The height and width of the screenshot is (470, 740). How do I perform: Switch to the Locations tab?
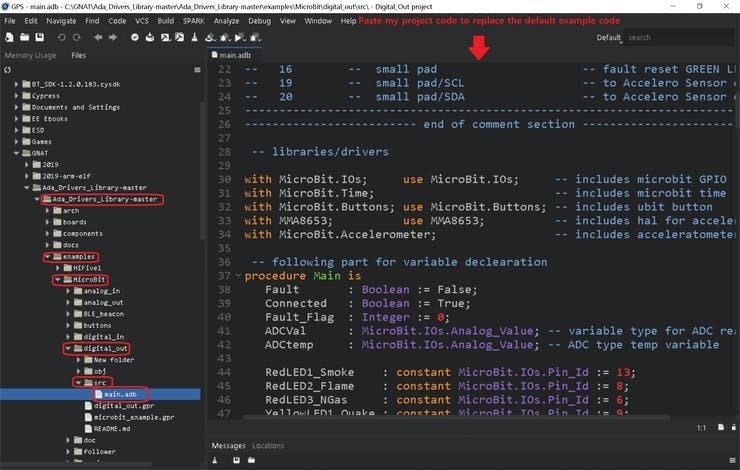268,445
